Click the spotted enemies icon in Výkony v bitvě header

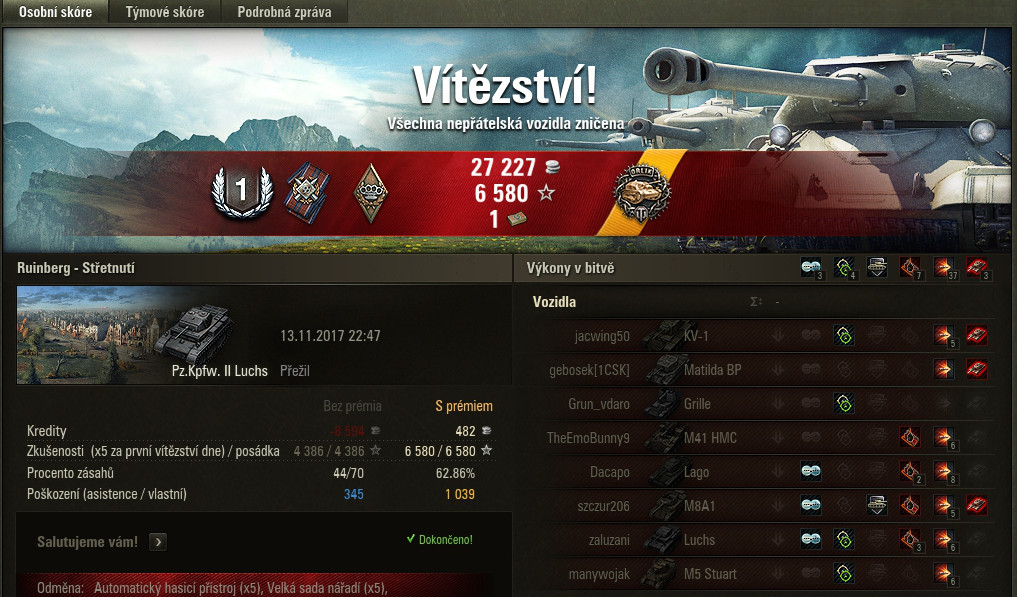843,267
